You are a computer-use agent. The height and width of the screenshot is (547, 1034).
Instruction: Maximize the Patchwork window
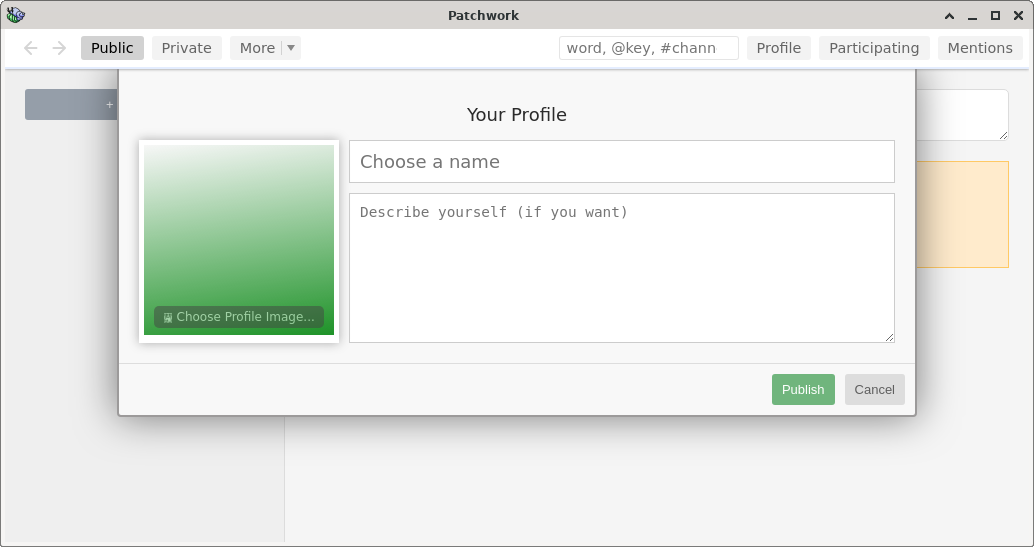click(x=996, y=15)
